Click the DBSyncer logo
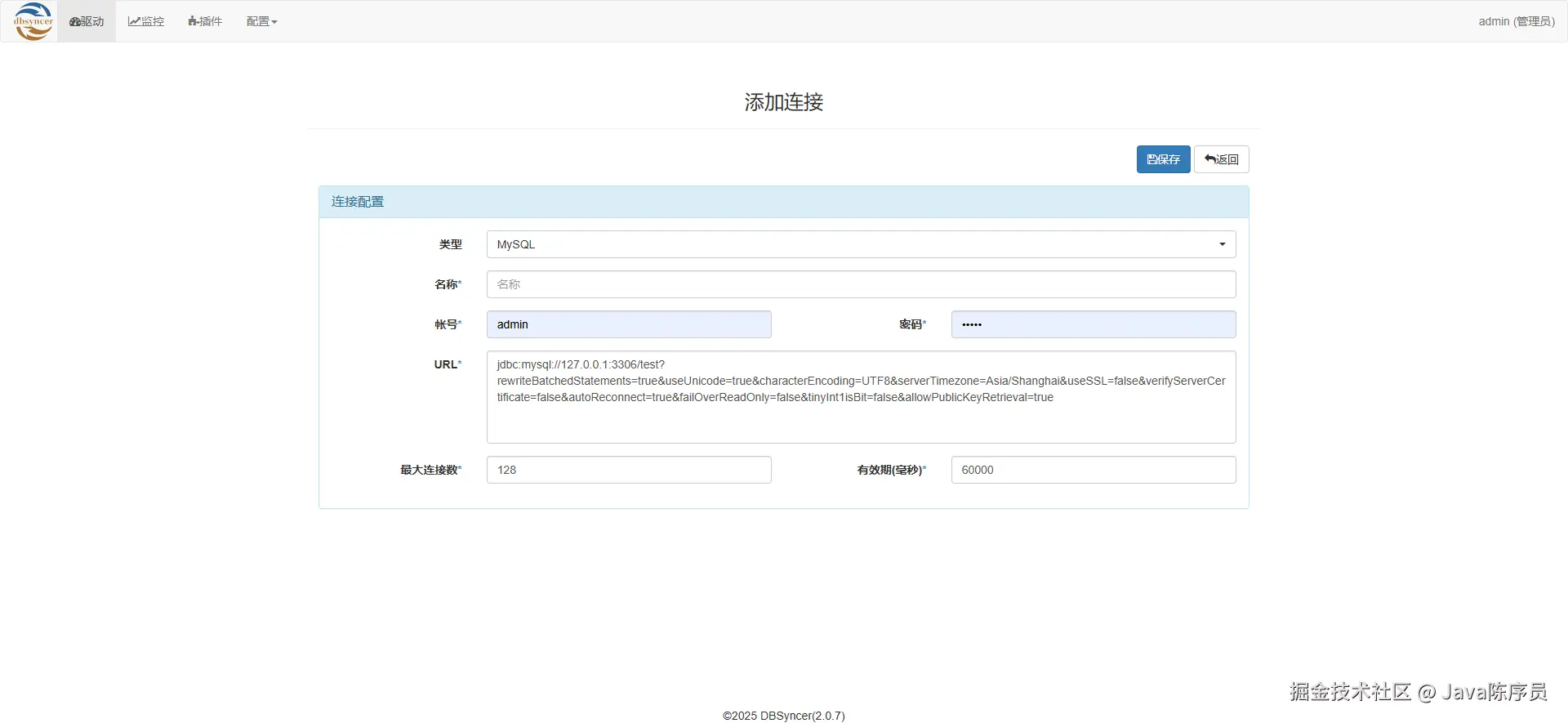 (33, 21)
